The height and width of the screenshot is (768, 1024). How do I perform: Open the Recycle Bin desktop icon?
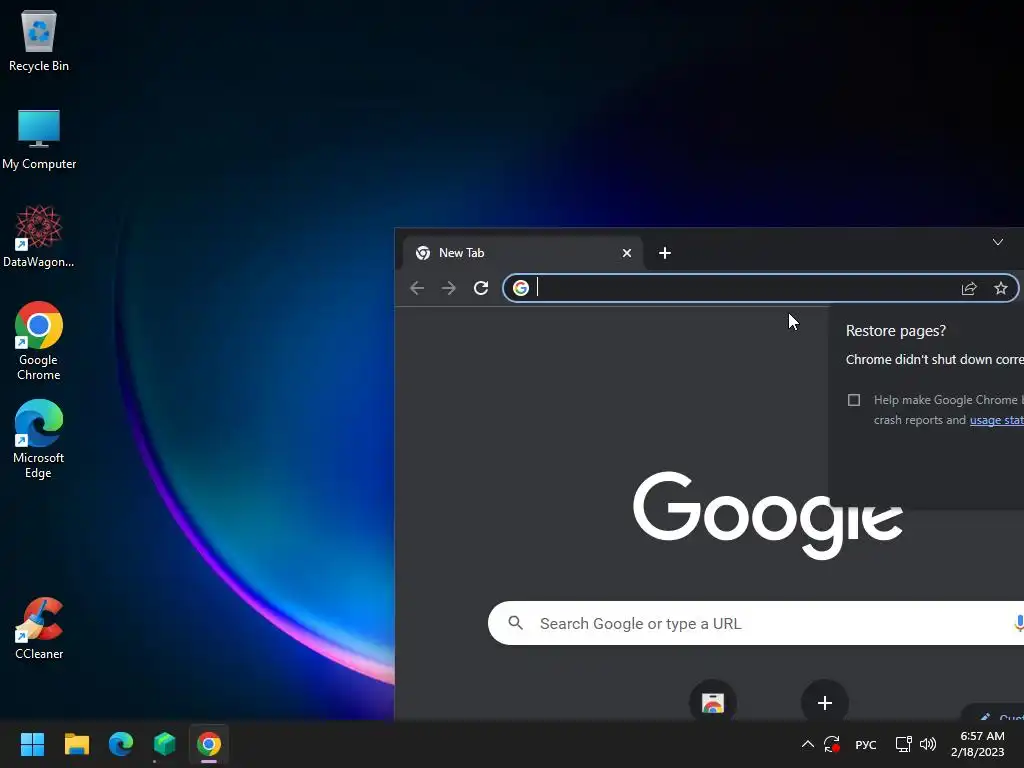tap(39, 41)
